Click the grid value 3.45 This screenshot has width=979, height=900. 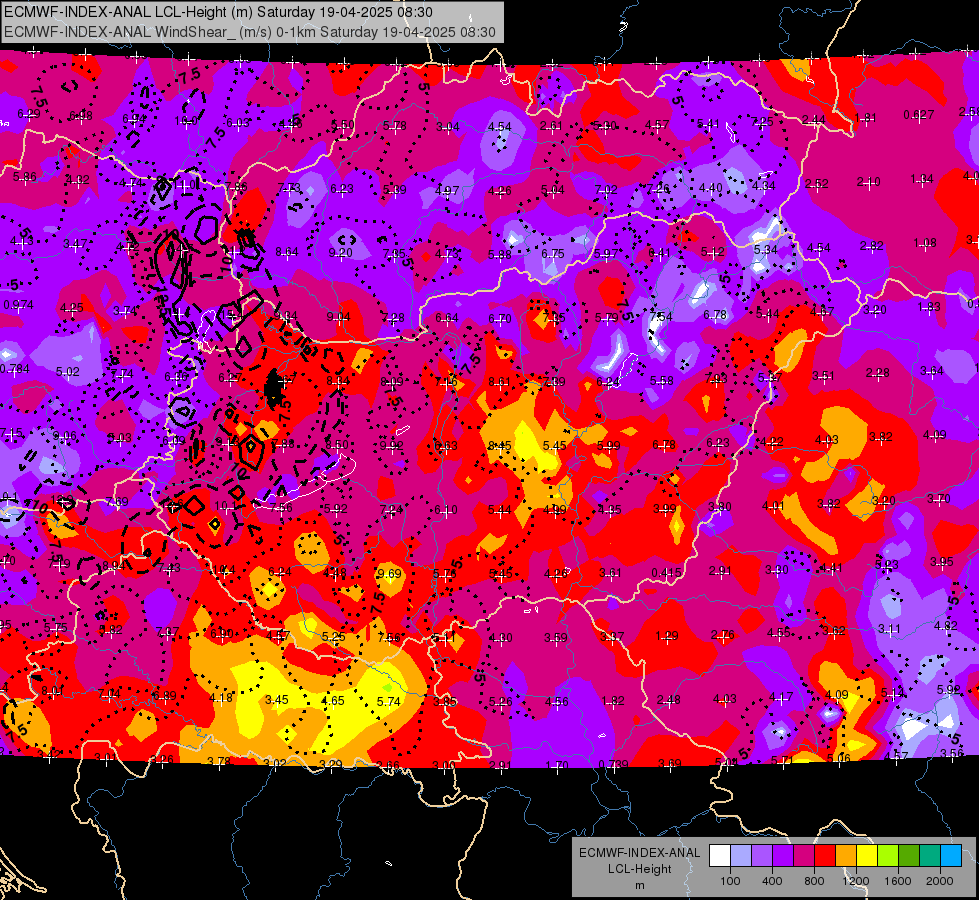(x=277, y=700)
